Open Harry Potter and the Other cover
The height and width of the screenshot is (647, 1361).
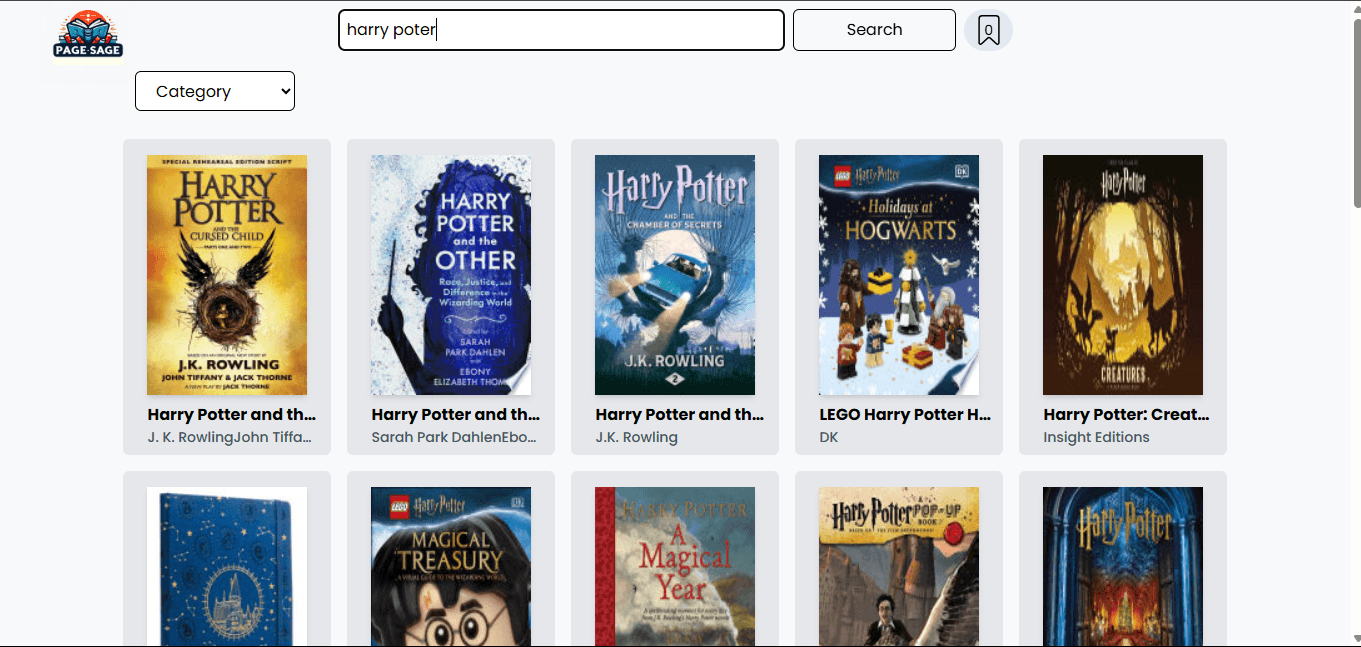click(x=451, y=275)
